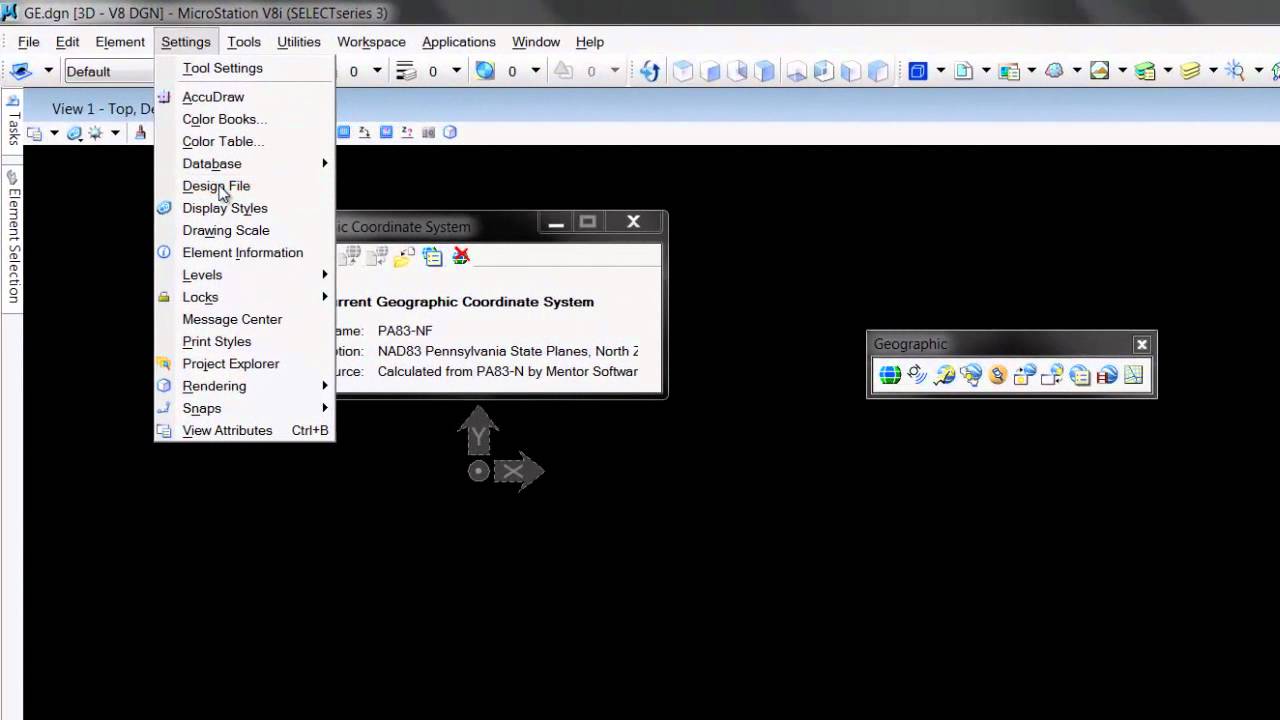This screenshot has width=1280, height=720.
Task: Click the PA83-NF coordinate system name
Action: tap(405, 331)
